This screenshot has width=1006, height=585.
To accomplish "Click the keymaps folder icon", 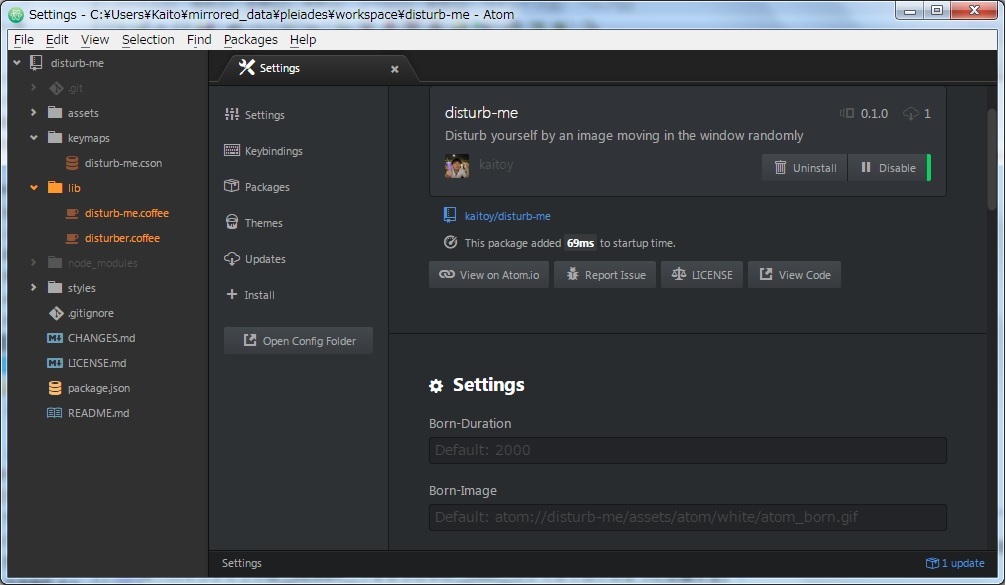I will point(55,138).
